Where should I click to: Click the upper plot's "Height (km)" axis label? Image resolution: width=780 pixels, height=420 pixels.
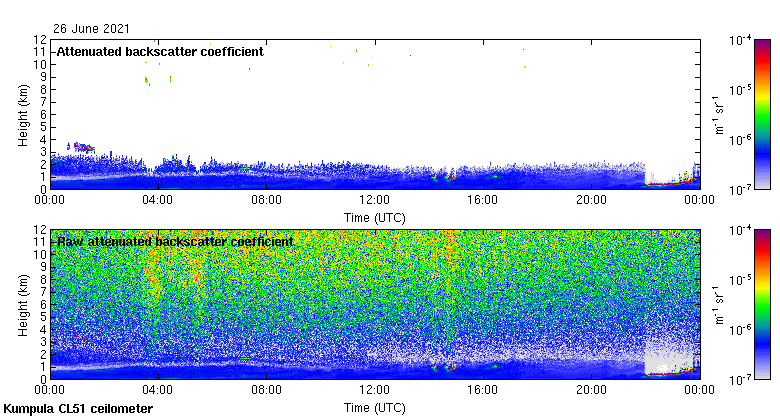coord(23,115)
